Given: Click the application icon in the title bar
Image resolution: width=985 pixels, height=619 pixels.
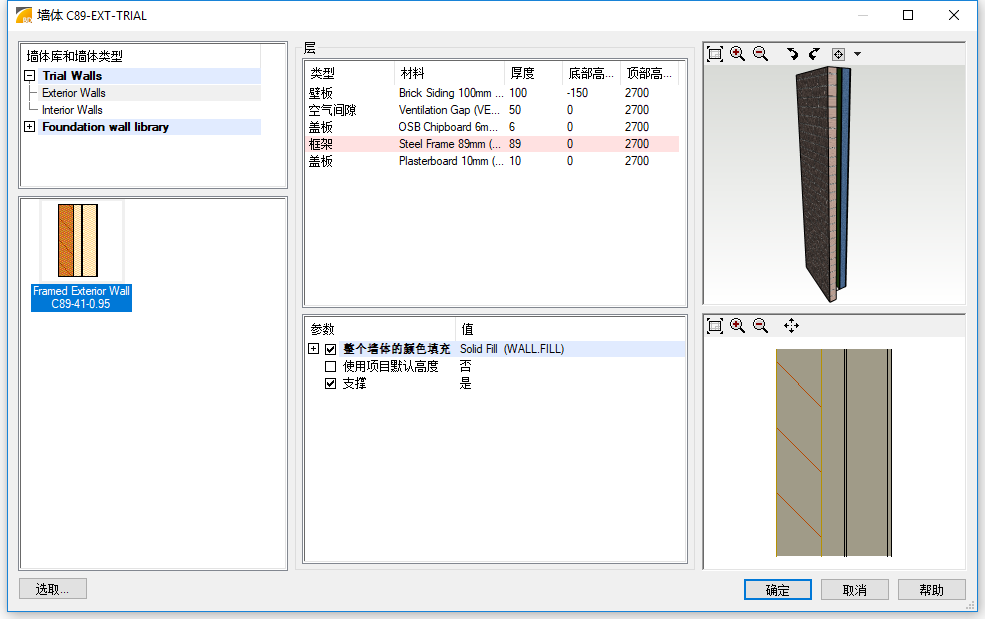Looking at the screenshot, I should click(x=23, y=15).
